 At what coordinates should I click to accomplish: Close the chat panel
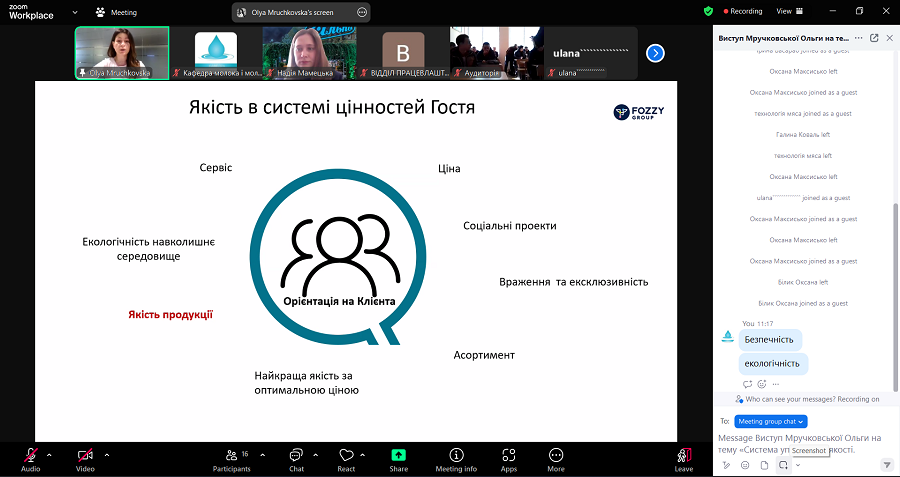click(890, 38)
